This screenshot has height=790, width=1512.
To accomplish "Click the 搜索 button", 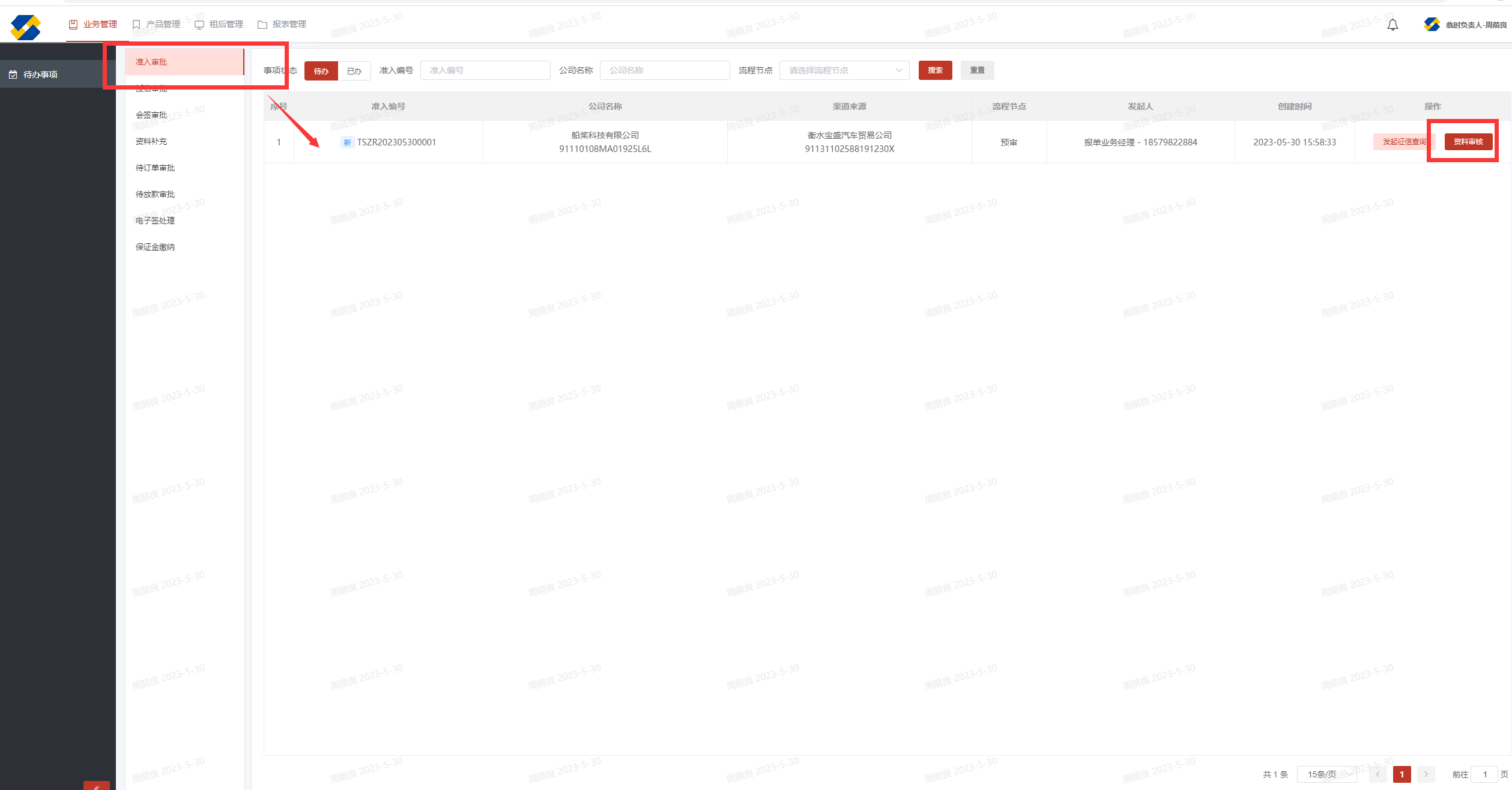I will (935, 70).
